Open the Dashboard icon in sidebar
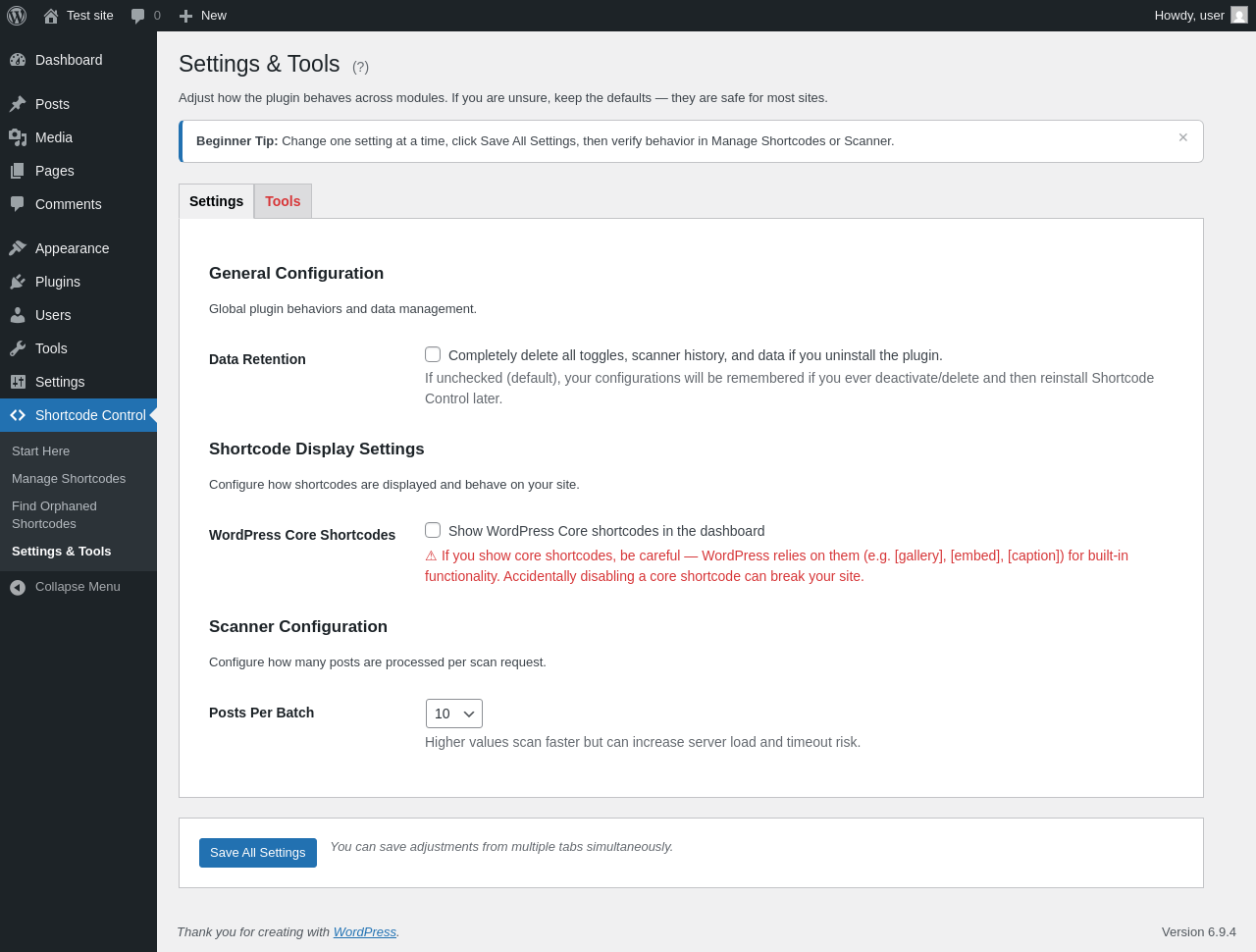This screenshot has height=952, width=1256. point(18,60)
